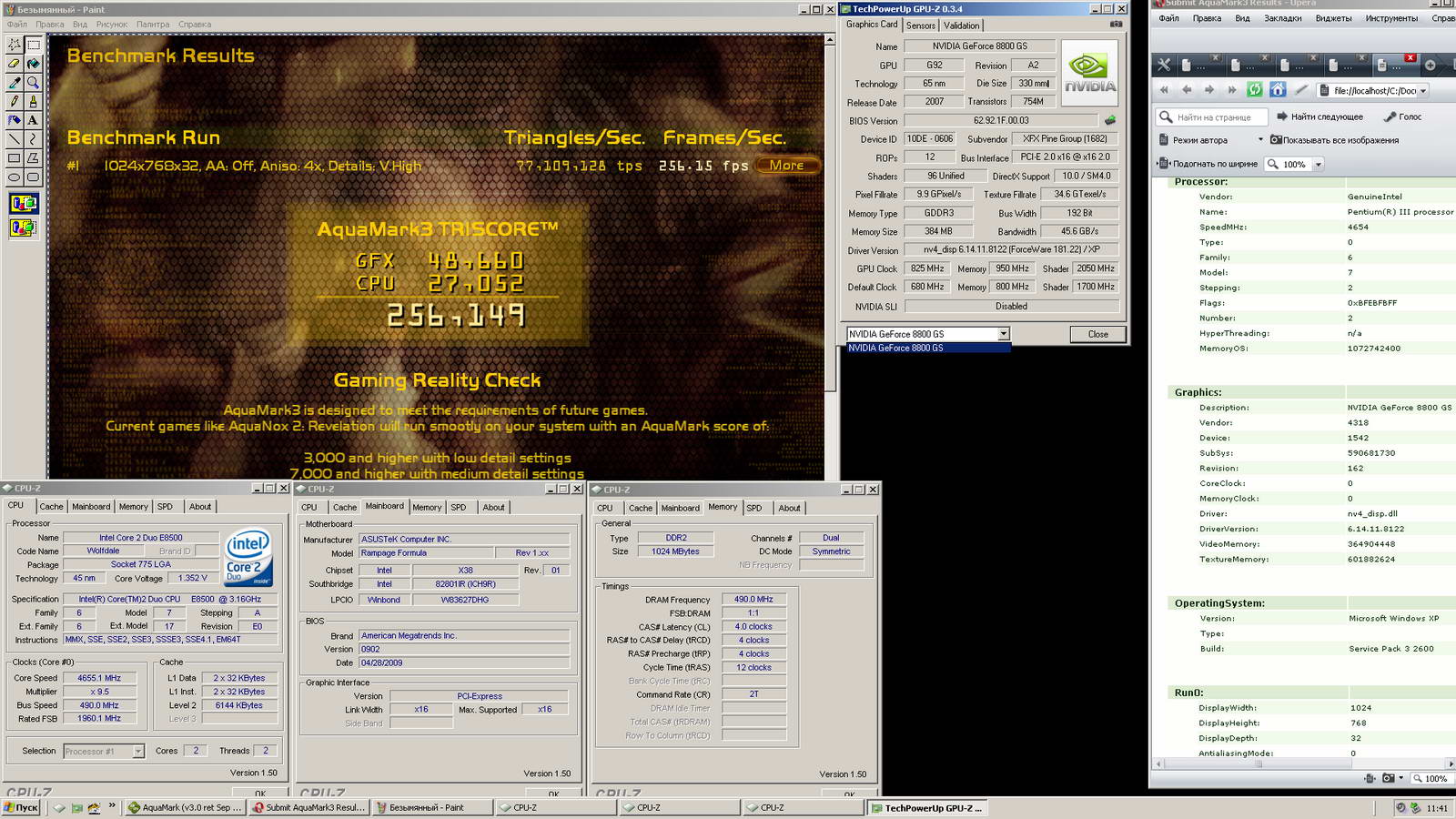Choose the transparent selection option in Paint
Screen dimensions: 1456x819
pyautogui.click(x=24, y=227)
